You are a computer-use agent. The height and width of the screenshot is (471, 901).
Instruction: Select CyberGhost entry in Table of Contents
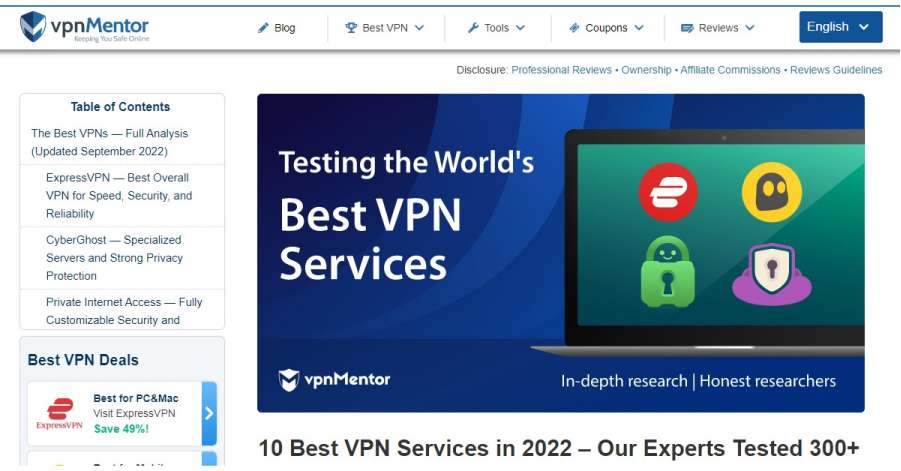tap(114, 258)
